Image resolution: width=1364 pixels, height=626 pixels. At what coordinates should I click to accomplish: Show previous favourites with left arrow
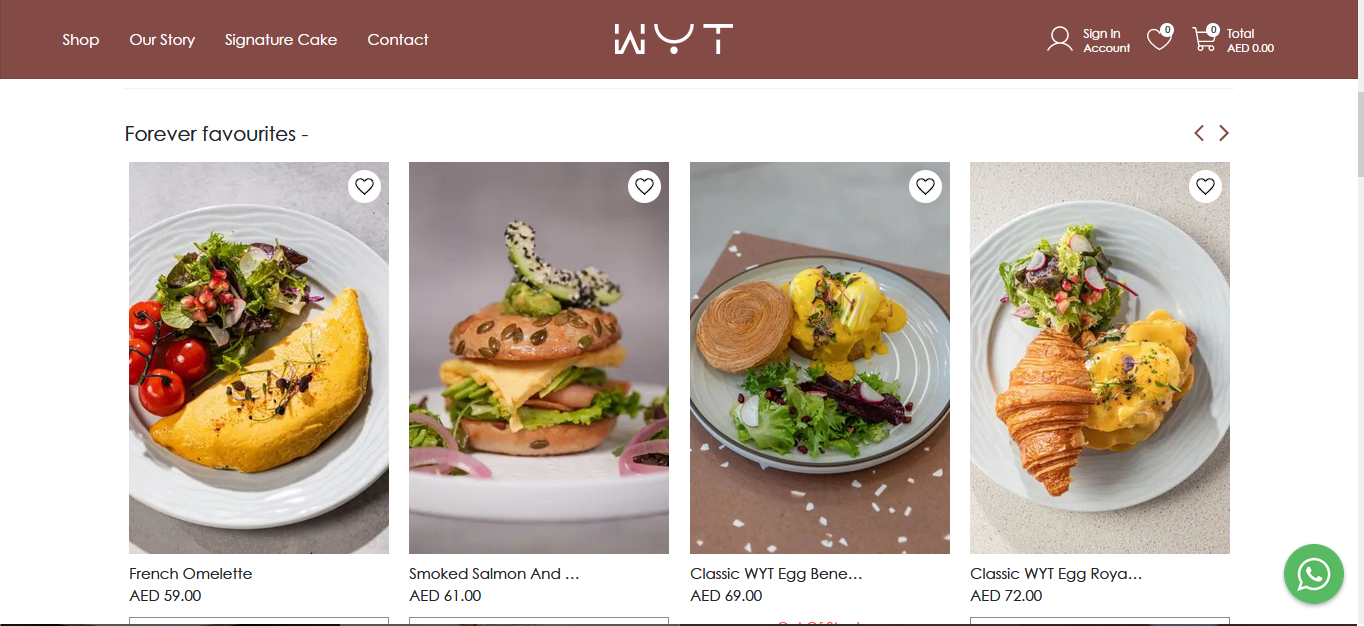pos(1199,133)
